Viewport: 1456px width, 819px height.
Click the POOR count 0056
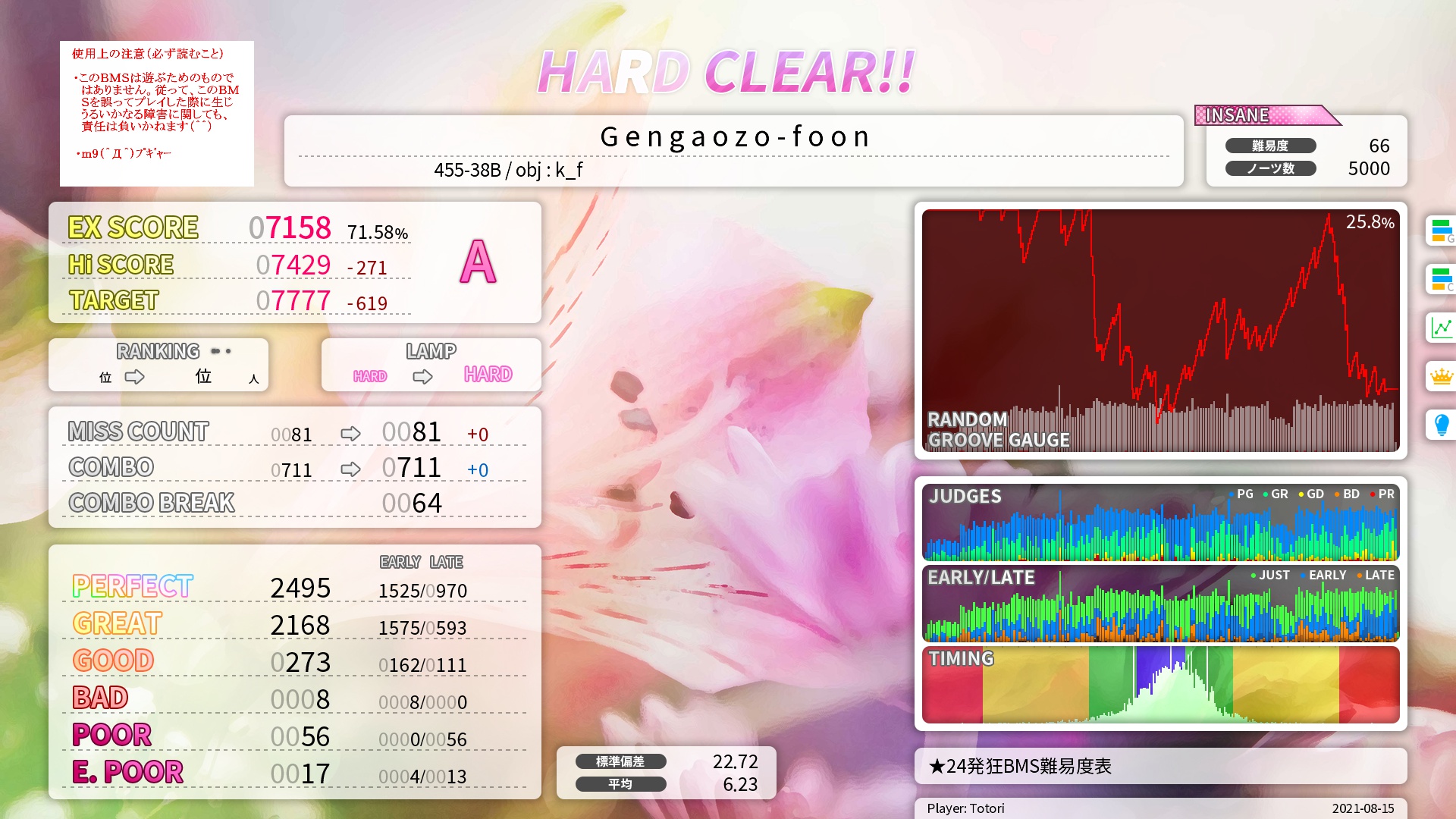pos(300,736)
